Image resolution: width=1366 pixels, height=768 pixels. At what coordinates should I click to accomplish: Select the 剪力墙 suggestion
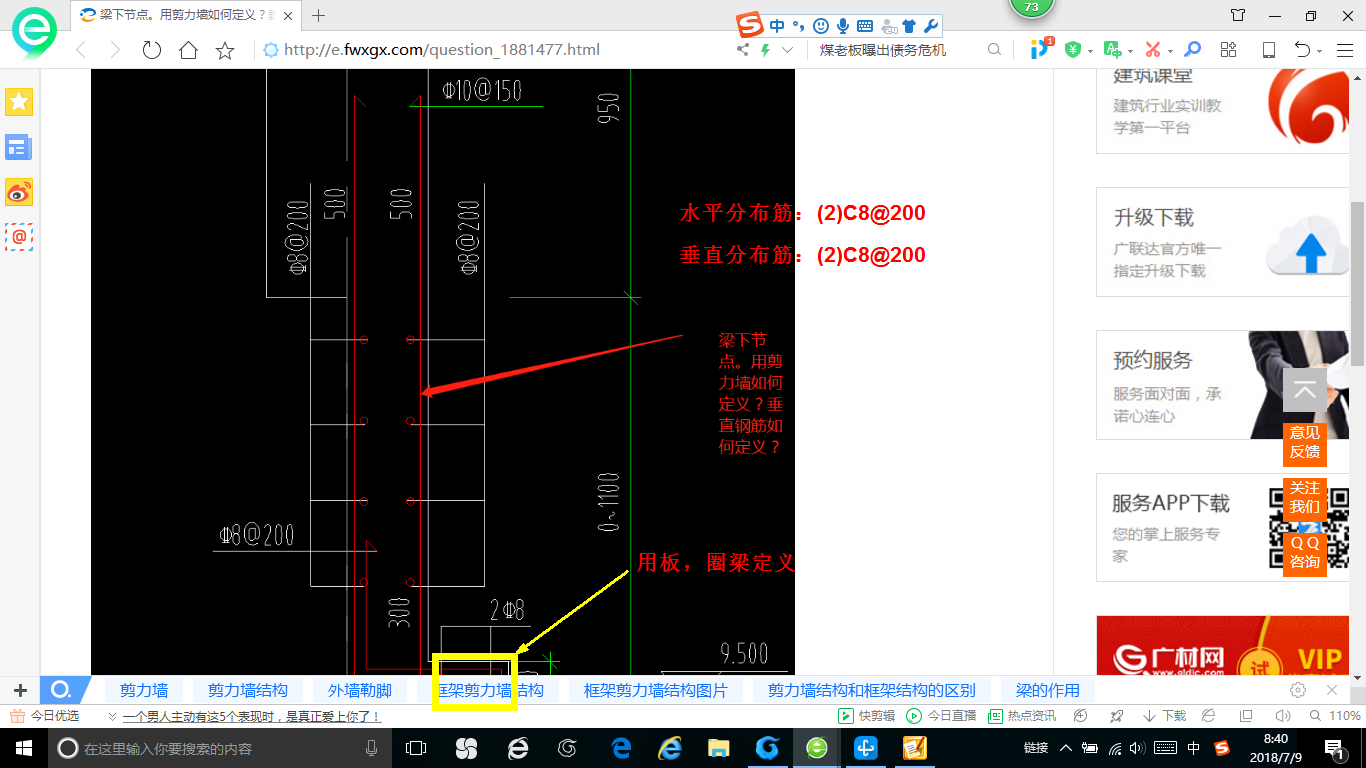[x=144, y=690]
